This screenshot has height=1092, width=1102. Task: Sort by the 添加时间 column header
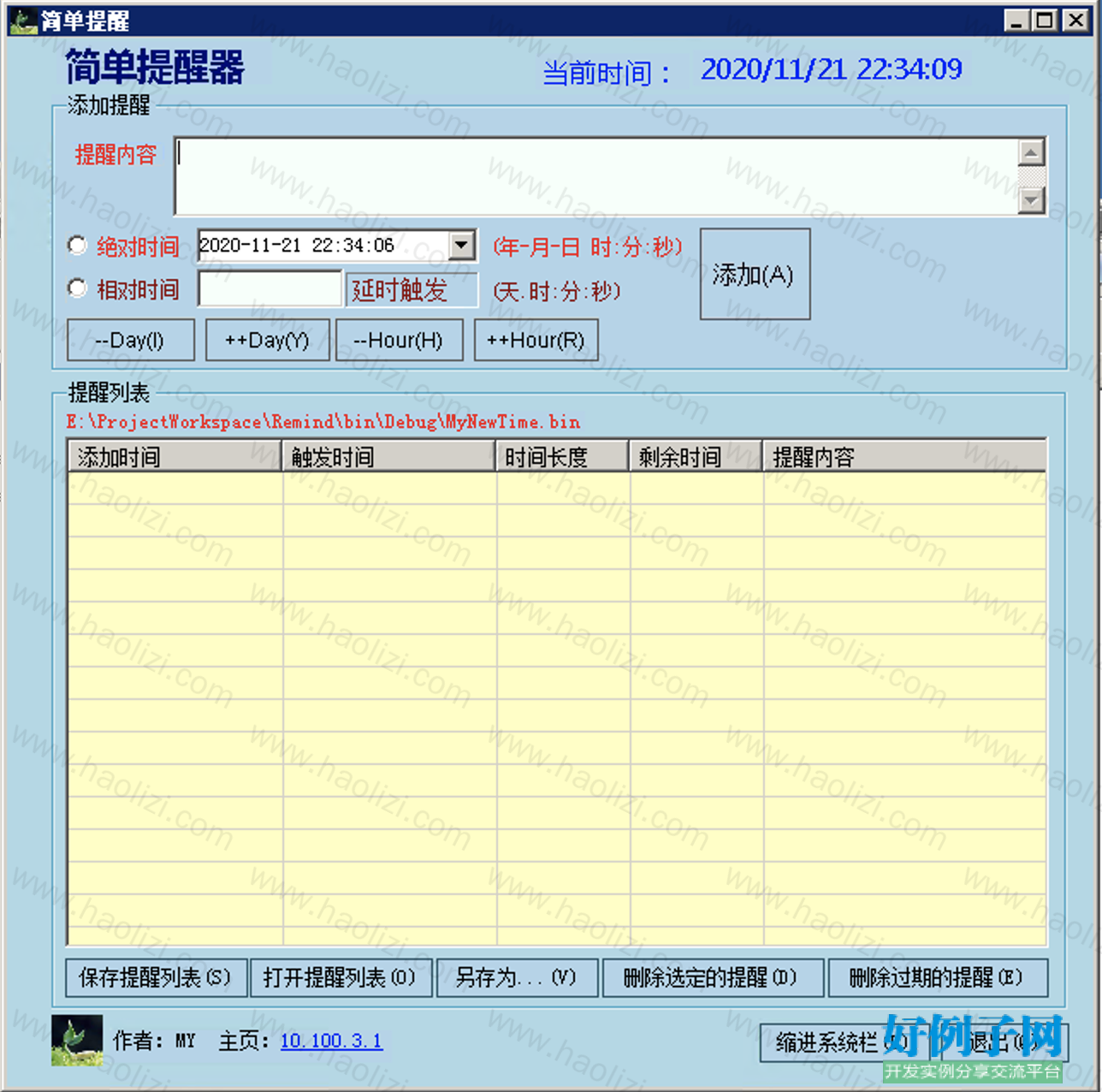click(175, 456)
